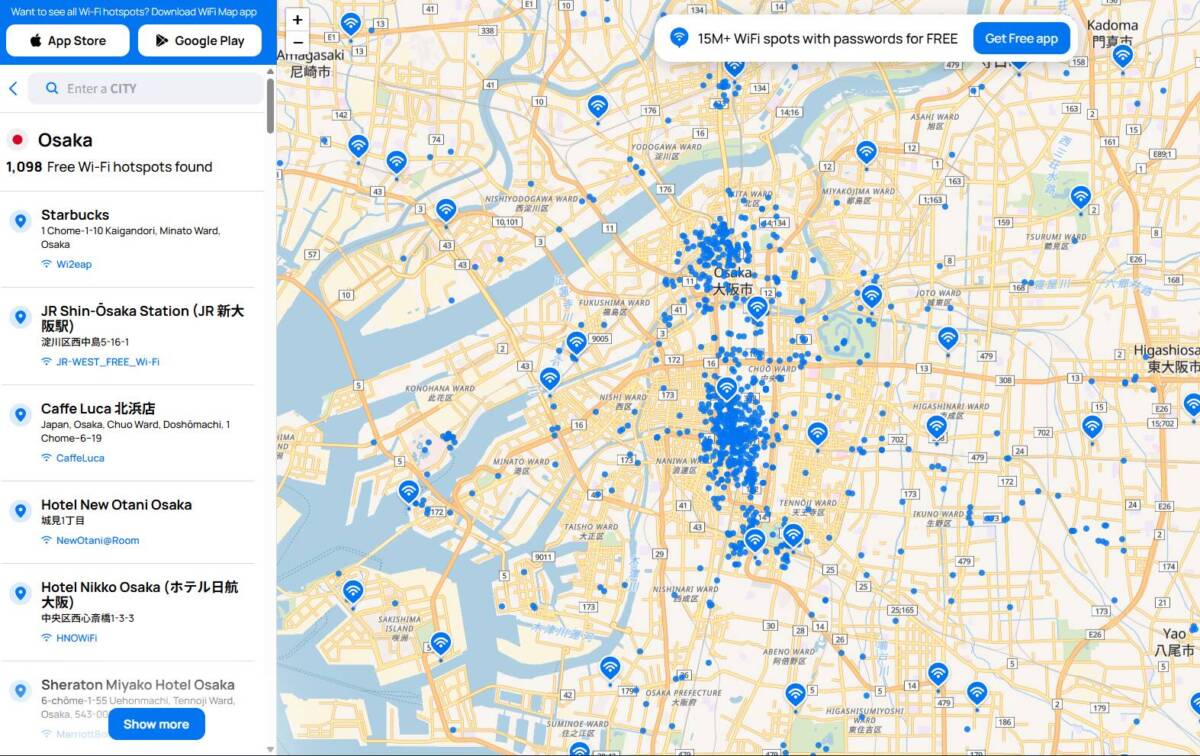This screenshot has height=756, width=1200.
Task: Click the back chevron beside city search
Action: (x=13, y=88)
